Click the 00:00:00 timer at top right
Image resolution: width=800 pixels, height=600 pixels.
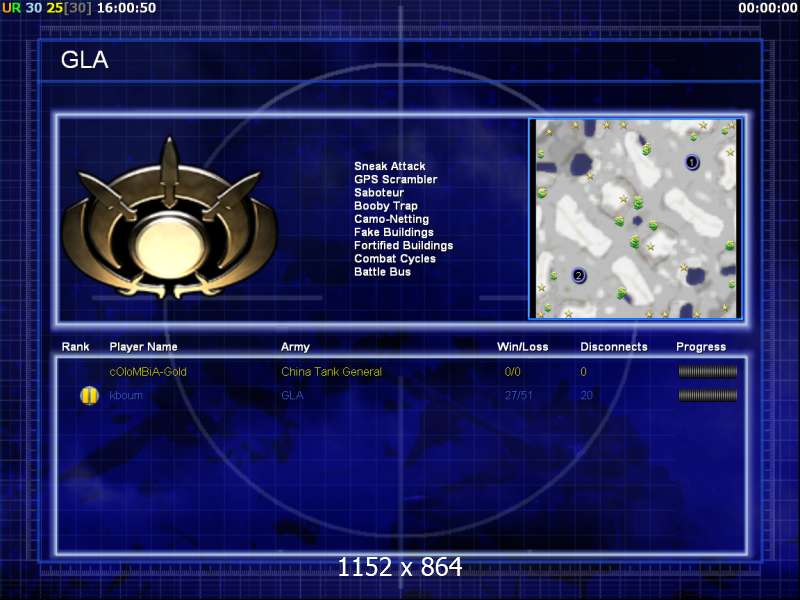[x=768, y=8]
